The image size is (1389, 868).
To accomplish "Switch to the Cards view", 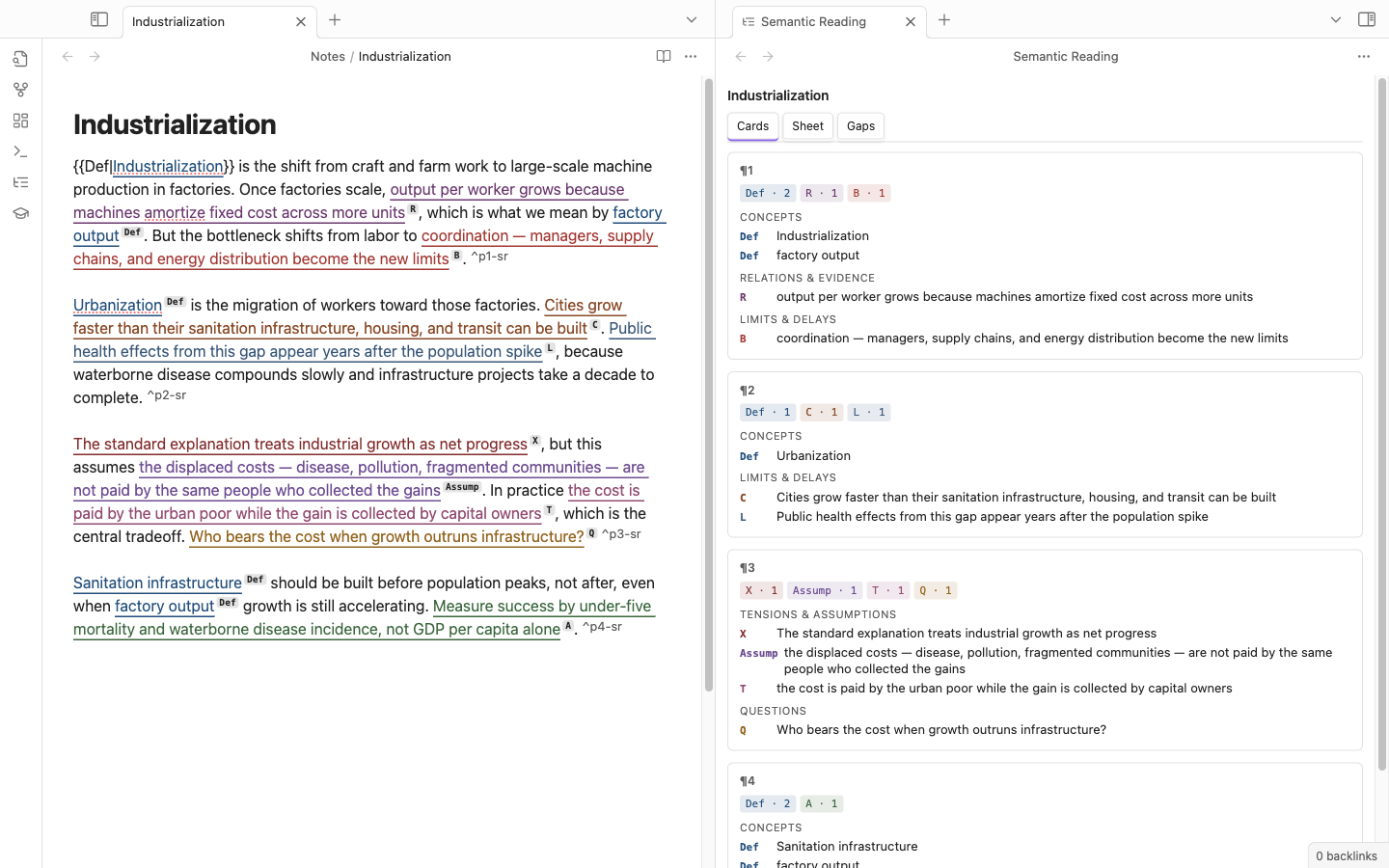I will pyautogui.click(x=752, y=126).
